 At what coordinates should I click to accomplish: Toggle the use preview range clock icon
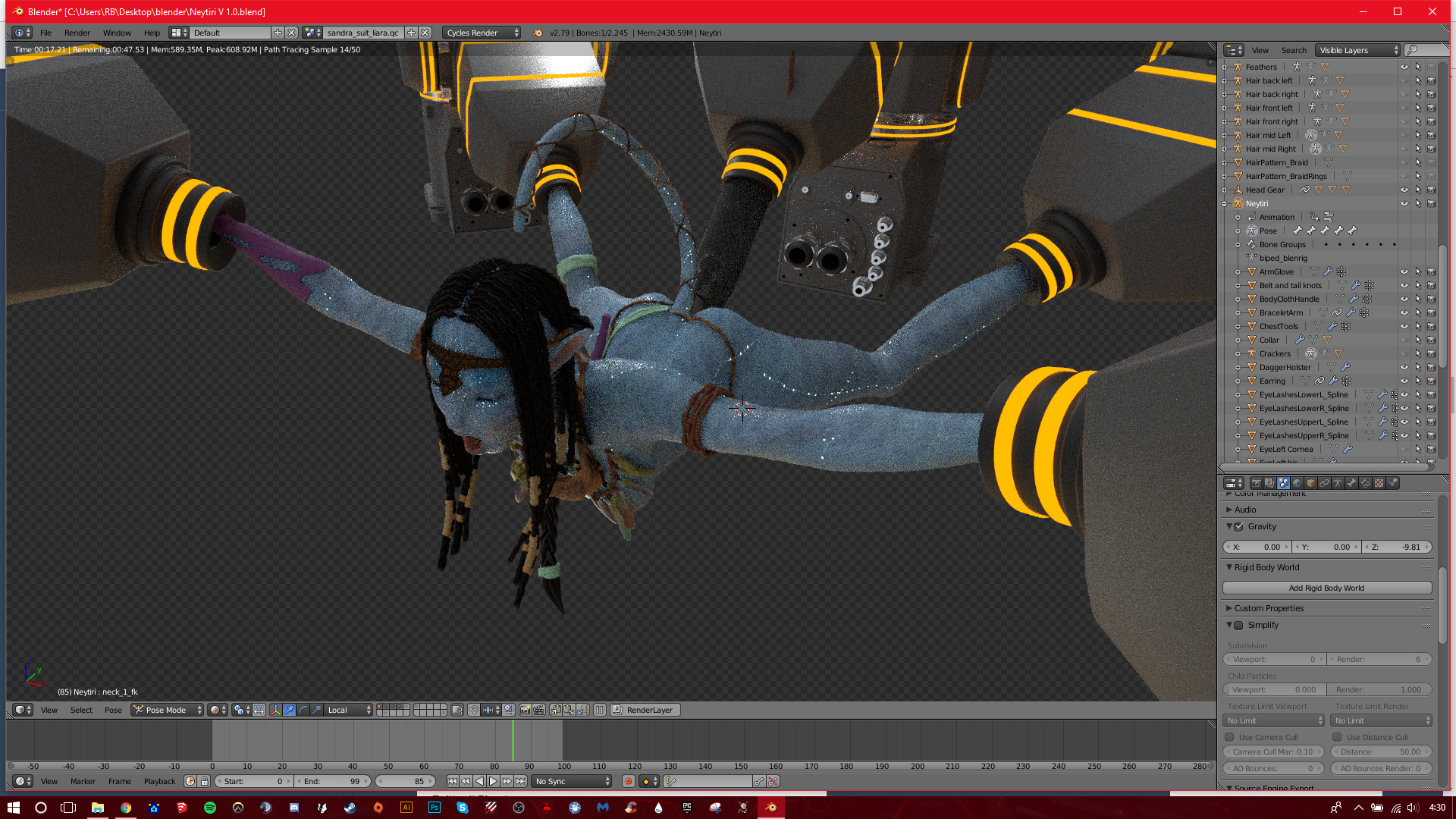190,781
